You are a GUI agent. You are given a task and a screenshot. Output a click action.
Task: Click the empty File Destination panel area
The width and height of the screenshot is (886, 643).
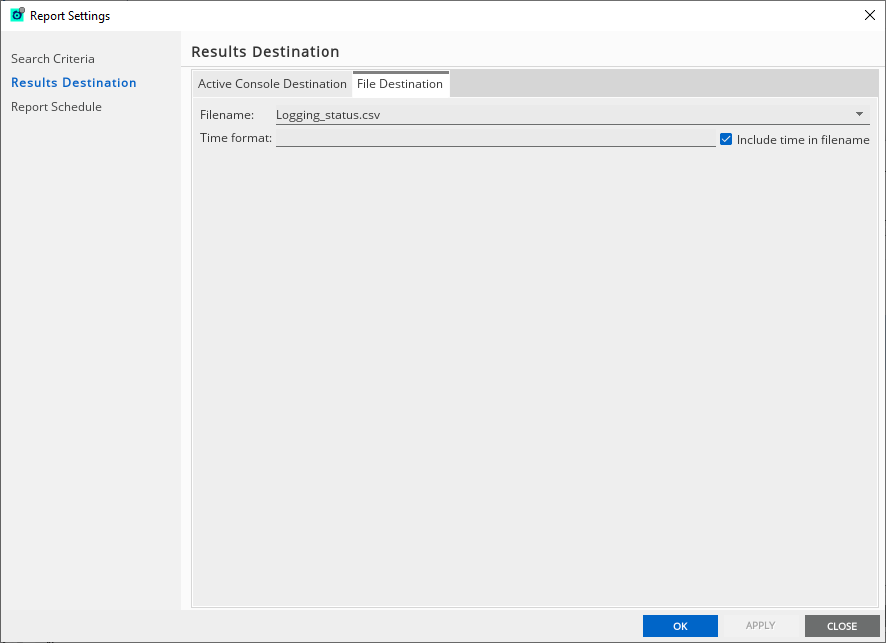[x=532, y=380]
